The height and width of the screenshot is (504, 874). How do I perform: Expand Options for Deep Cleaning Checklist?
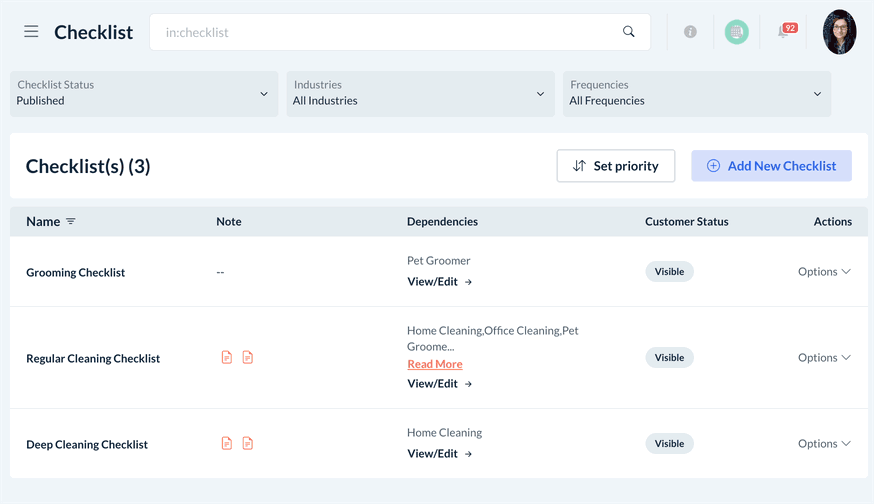pos(824,444)
